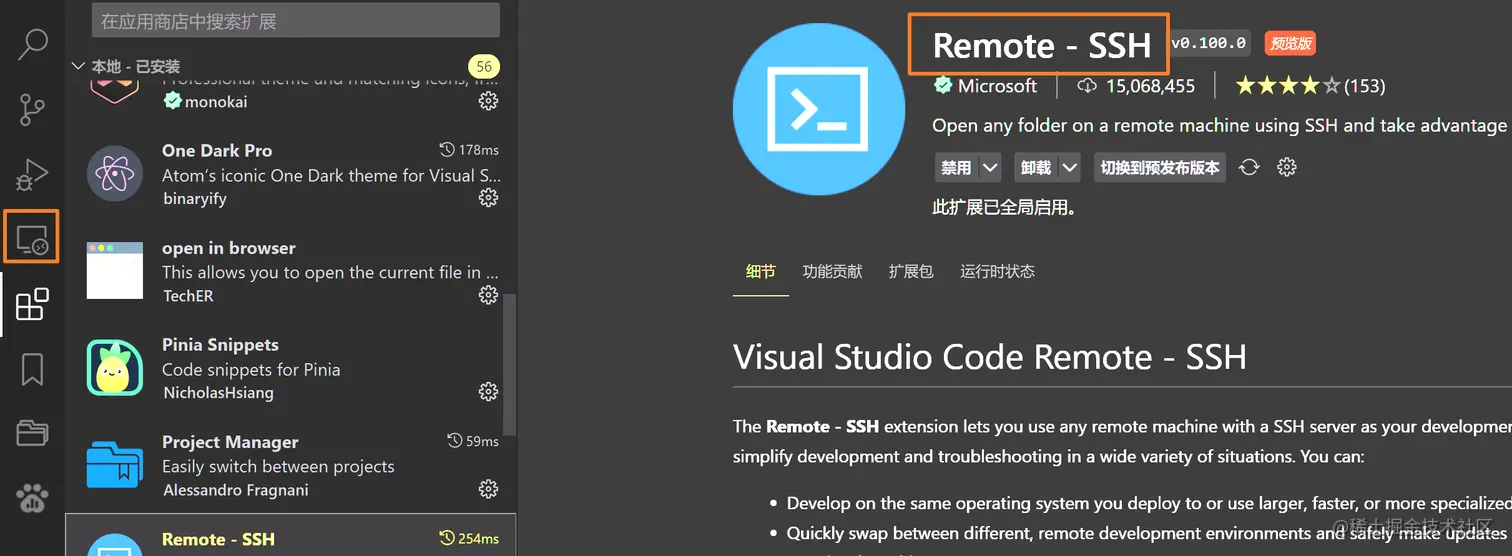This screenshot has width=1512, height=556.
Task: Select the open in browser extension title
Action: pos(229,248)
